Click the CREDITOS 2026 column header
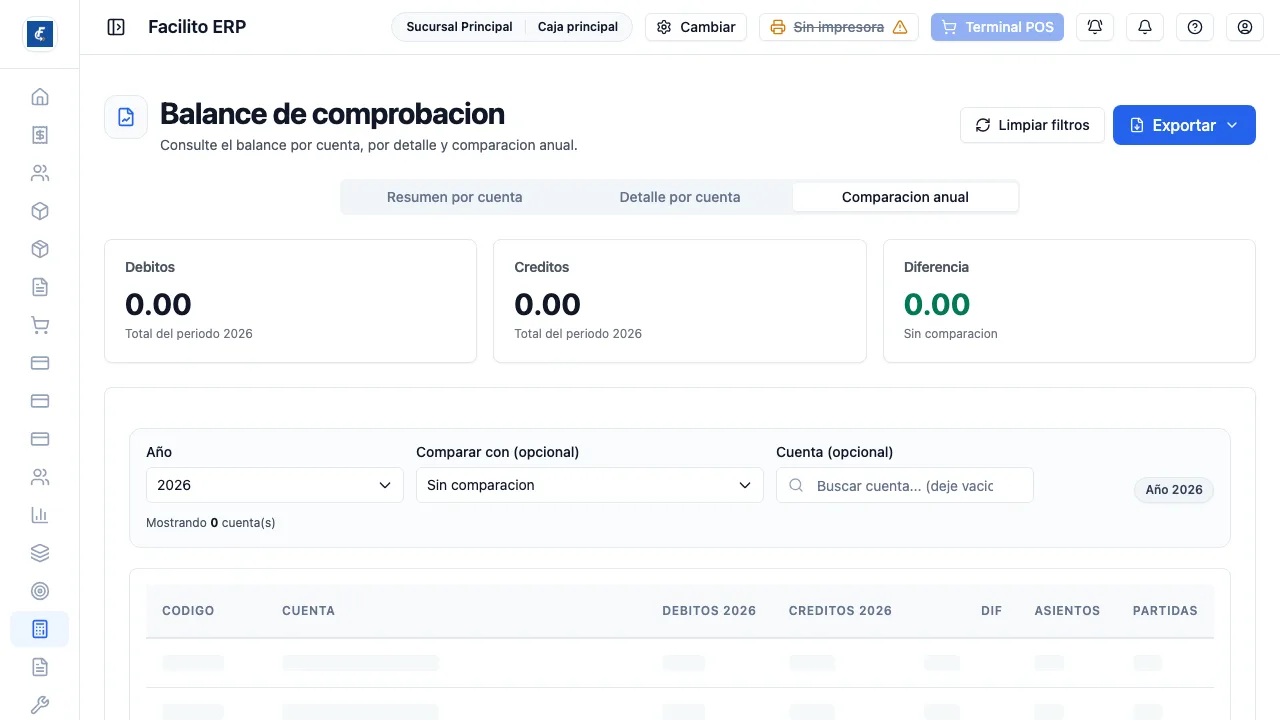The height and width of the screenshot is (720, 1280). point(840,611)
